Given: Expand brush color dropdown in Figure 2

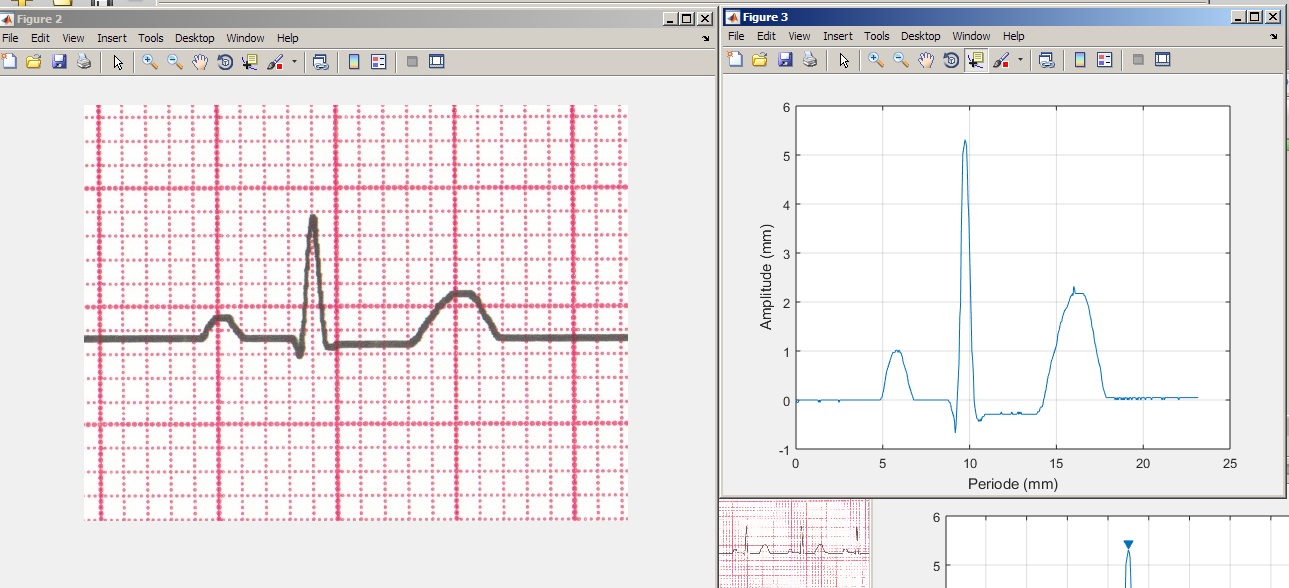Looking at the screenshot, I should (x=294, y=62).
